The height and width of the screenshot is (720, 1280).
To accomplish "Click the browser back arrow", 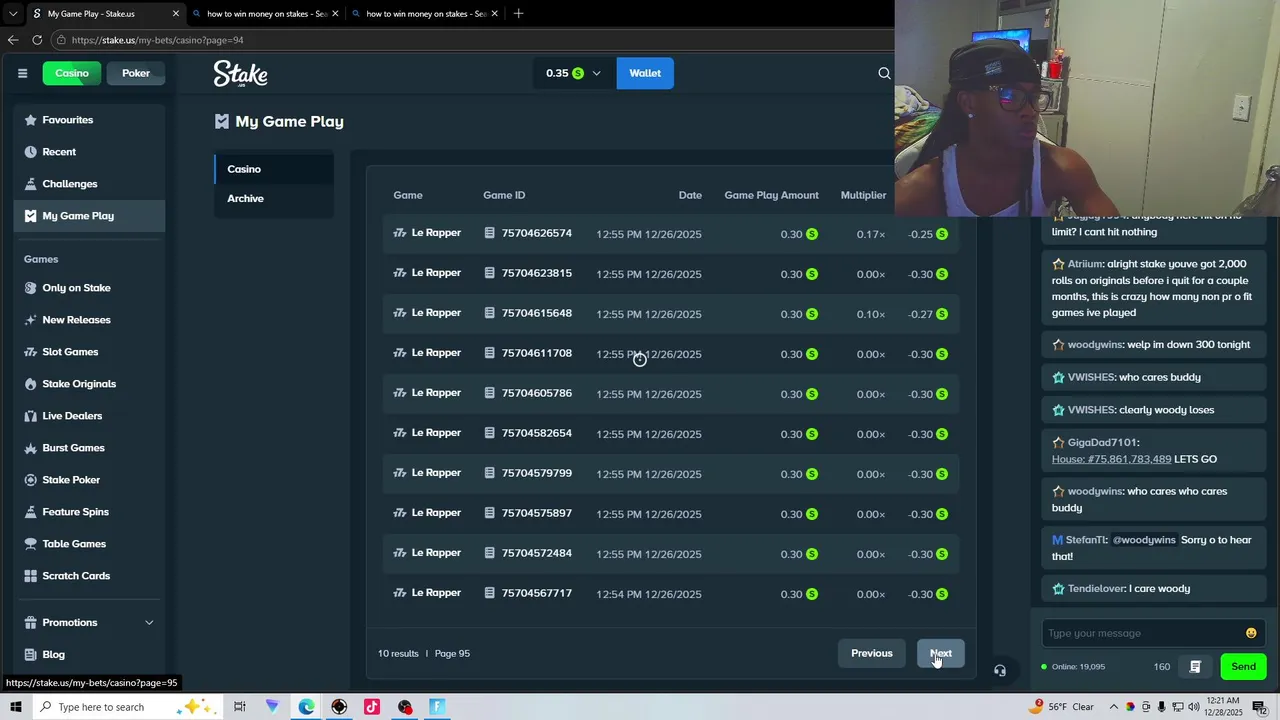I will click(x=13, y=40).
